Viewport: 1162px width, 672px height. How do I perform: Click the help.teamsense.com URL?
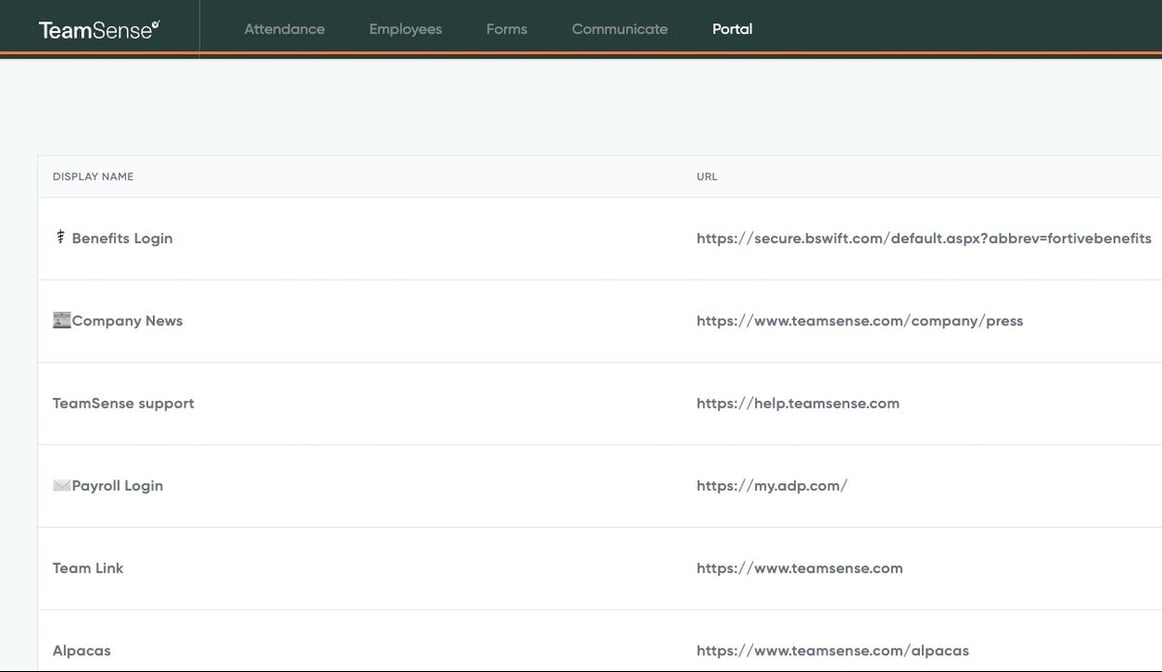(x=797, y=402)
